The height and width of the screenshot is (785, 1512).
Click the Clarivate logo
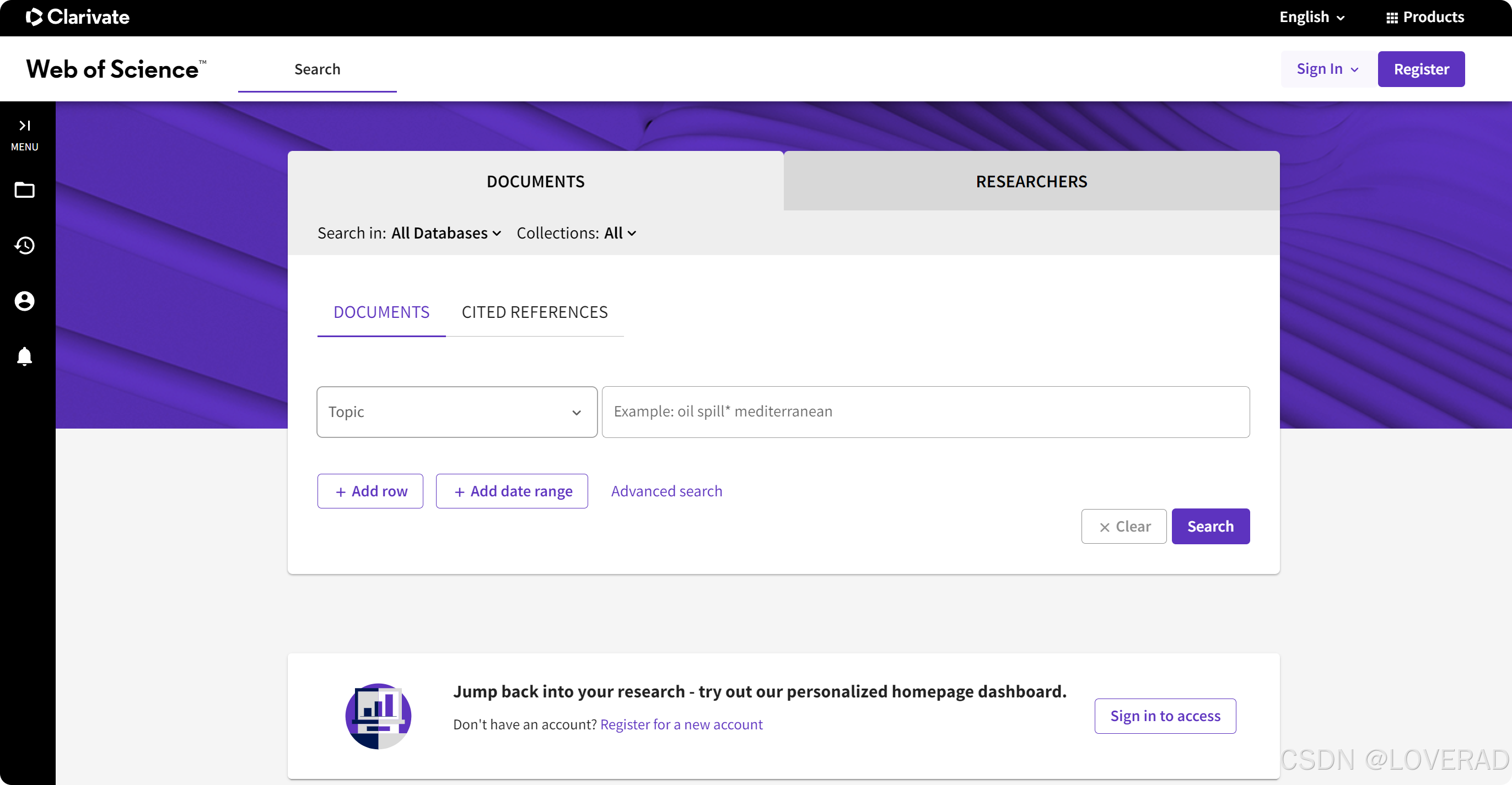coord(78,17)
